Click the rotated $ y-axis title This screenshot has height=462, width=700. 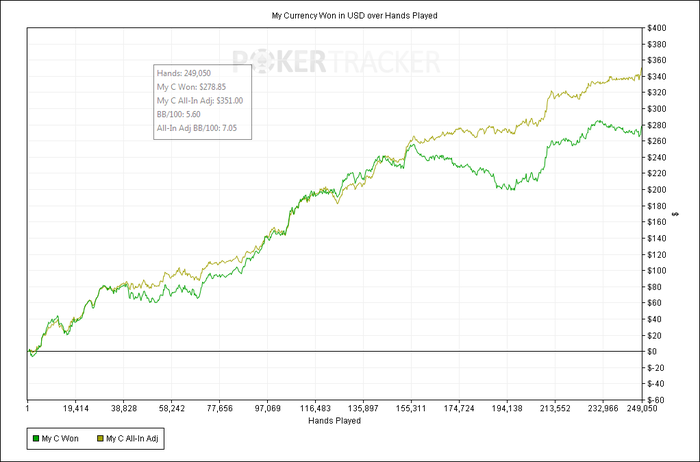pos(677,214)
